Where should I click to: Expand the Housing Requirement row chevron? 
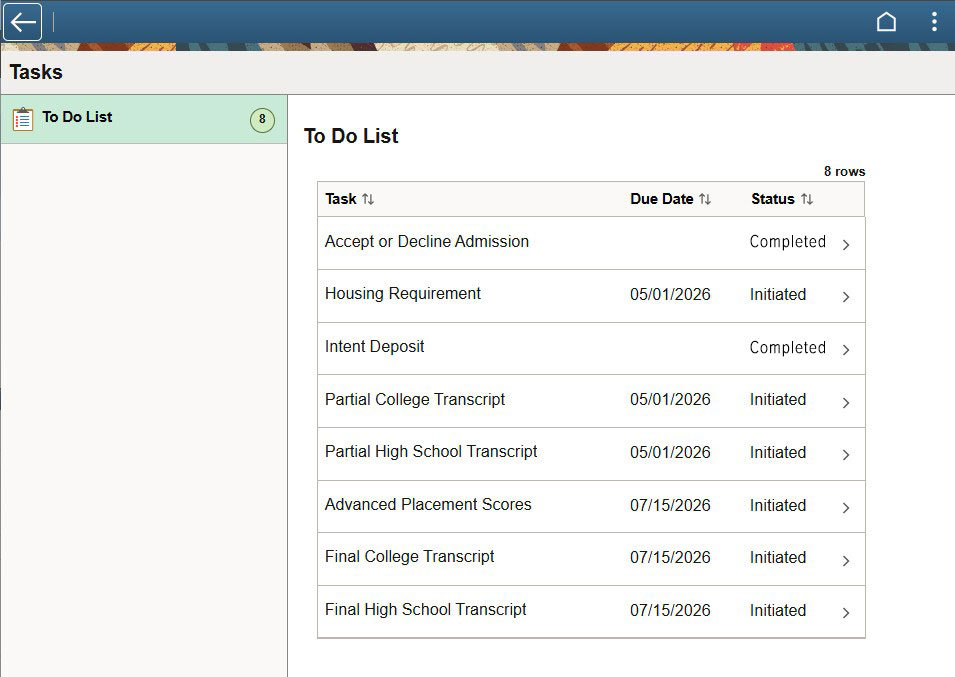point(846,297)
